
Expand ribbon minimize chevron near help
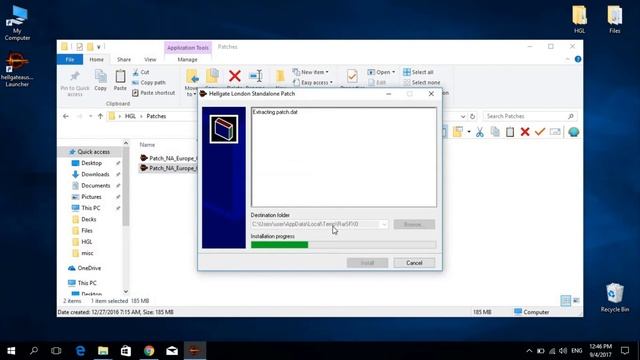coord(567,60)
